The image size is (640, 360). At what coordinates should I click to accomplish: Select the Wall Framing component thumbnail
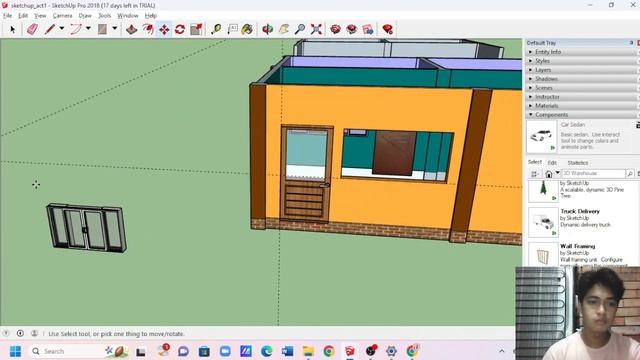tap(543, 256)
